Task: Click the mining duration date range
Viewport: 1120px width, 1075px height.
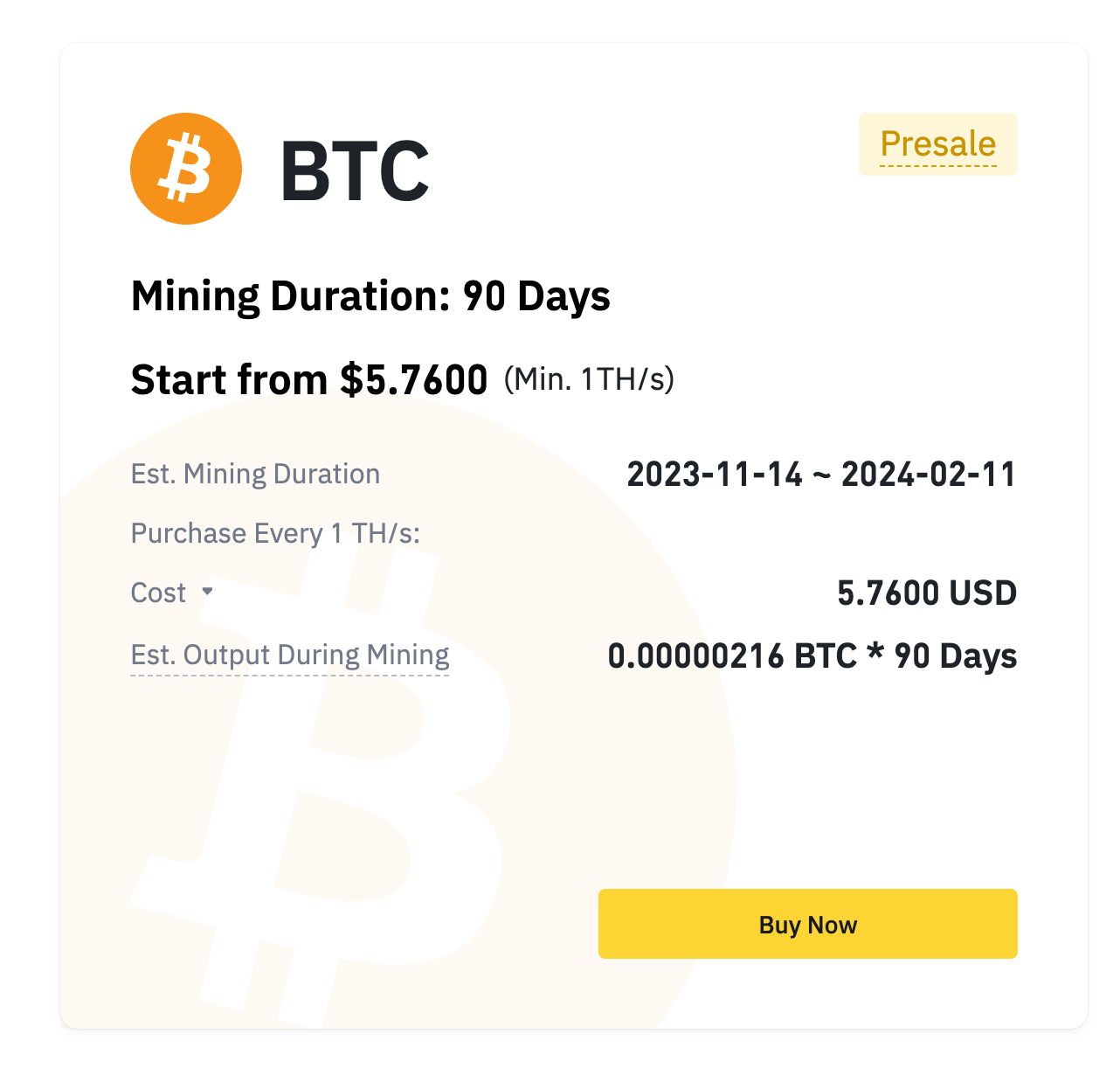Action: tap(822, 474)
